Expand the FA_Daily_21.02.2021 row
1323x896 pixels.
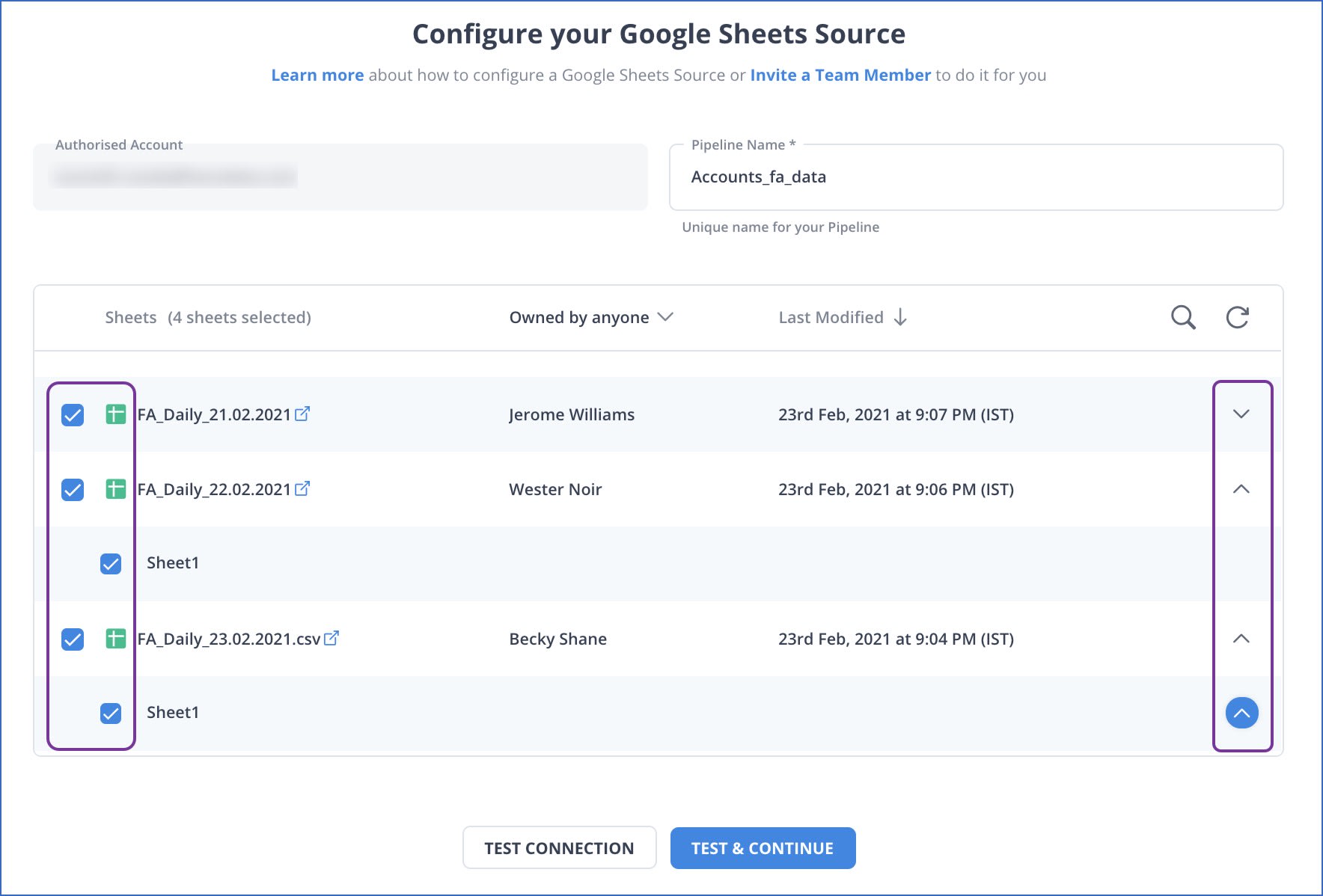tap(1241, 414)
